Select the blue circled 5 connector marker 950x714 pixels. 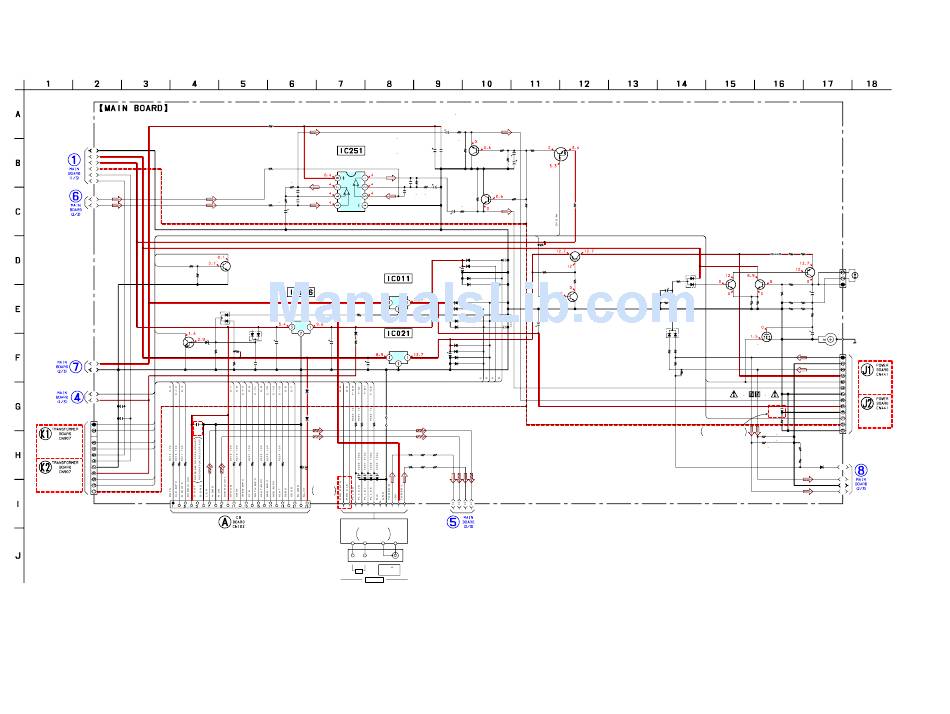click(453, 522)
